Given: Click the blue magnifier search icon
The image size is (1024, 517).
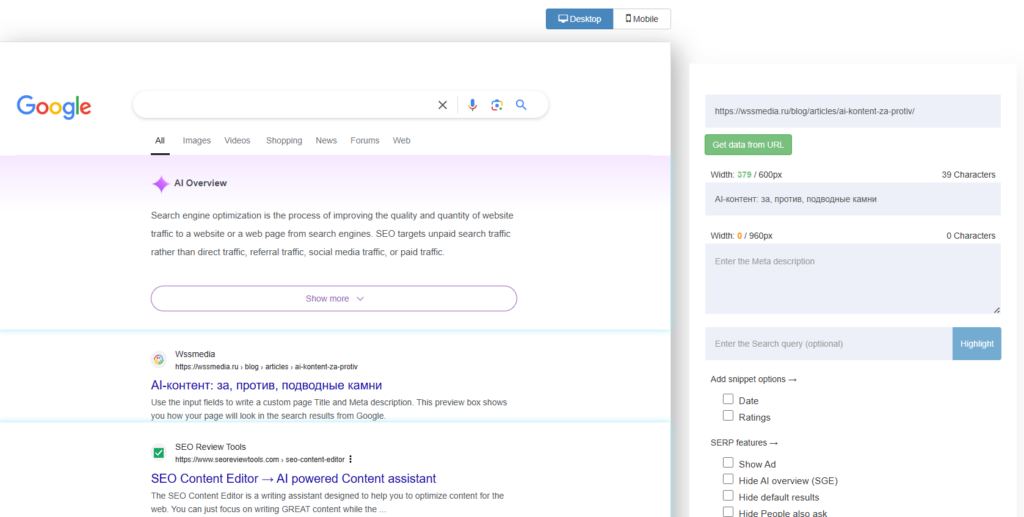Looking at the screenshot, I should [521, 104].
